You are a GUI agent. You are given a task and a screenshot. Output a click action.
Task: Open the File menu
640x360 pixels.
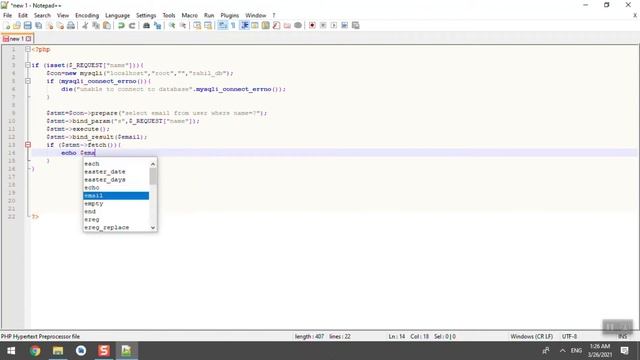pos(7,15)
